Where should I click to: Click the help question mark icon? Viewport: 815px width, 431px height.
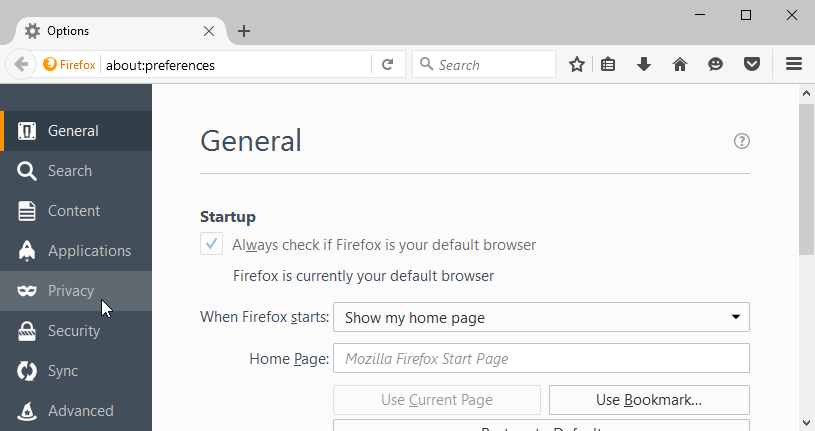[742, 141]
